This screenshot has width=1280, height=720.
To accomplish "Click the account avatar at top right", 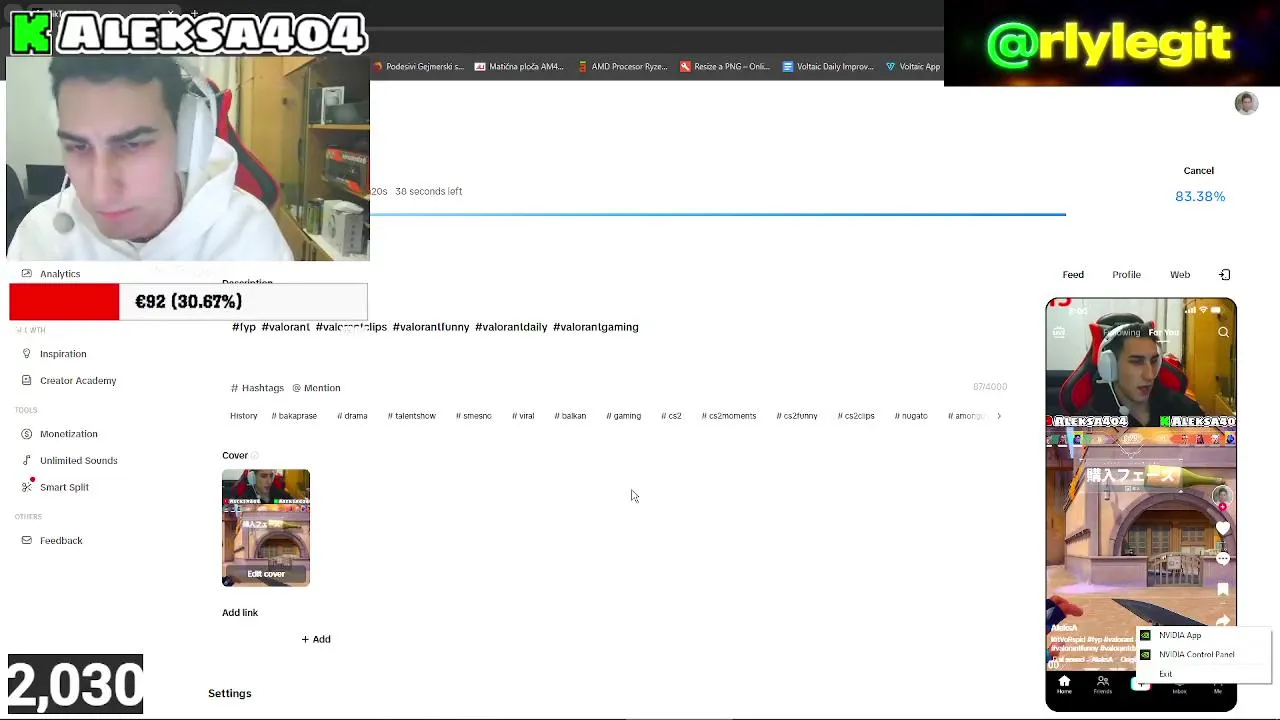I will point(1246,103).
